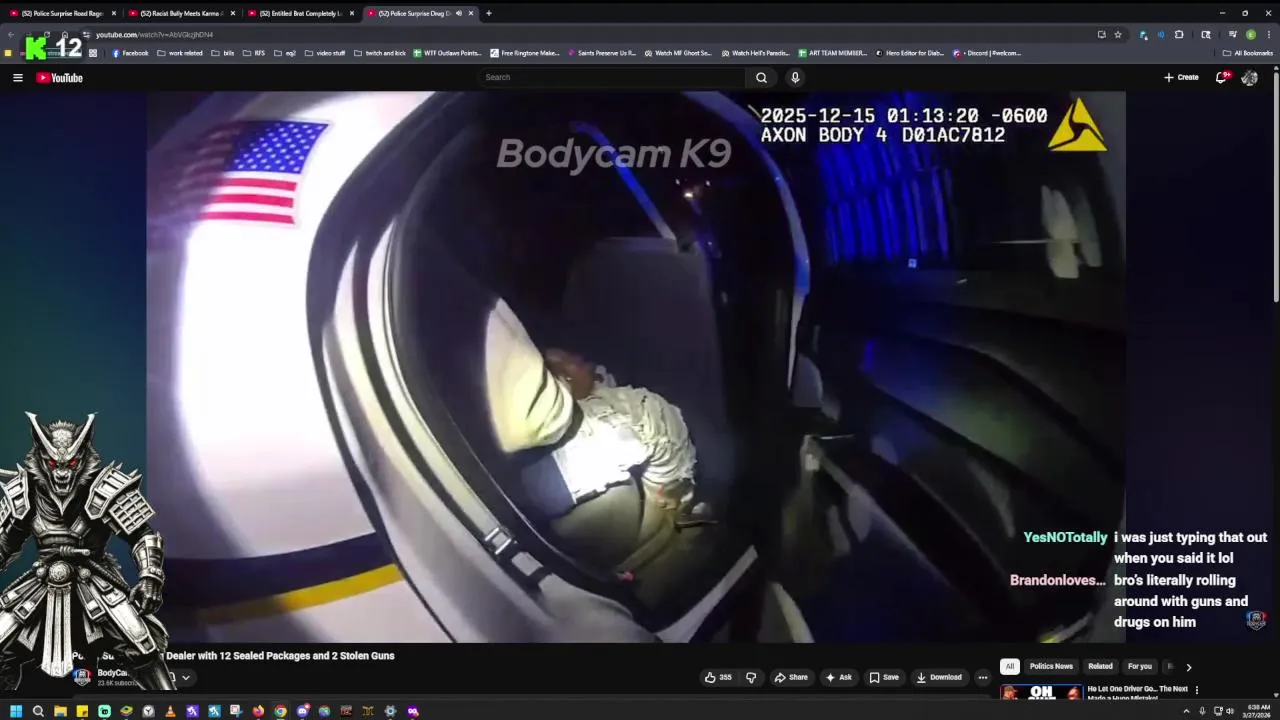Open Windows taskbar search

[x=38, y=711]
